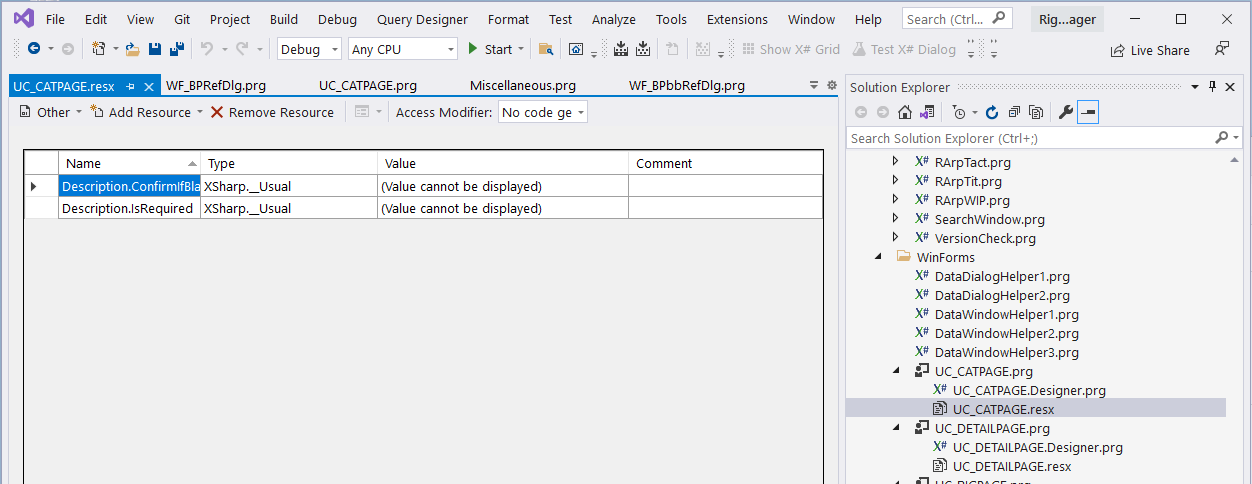1252x484 pixels.
Task: Click the Collapse All icon in Solution Explorer
Action: [x=1014, y=113]
